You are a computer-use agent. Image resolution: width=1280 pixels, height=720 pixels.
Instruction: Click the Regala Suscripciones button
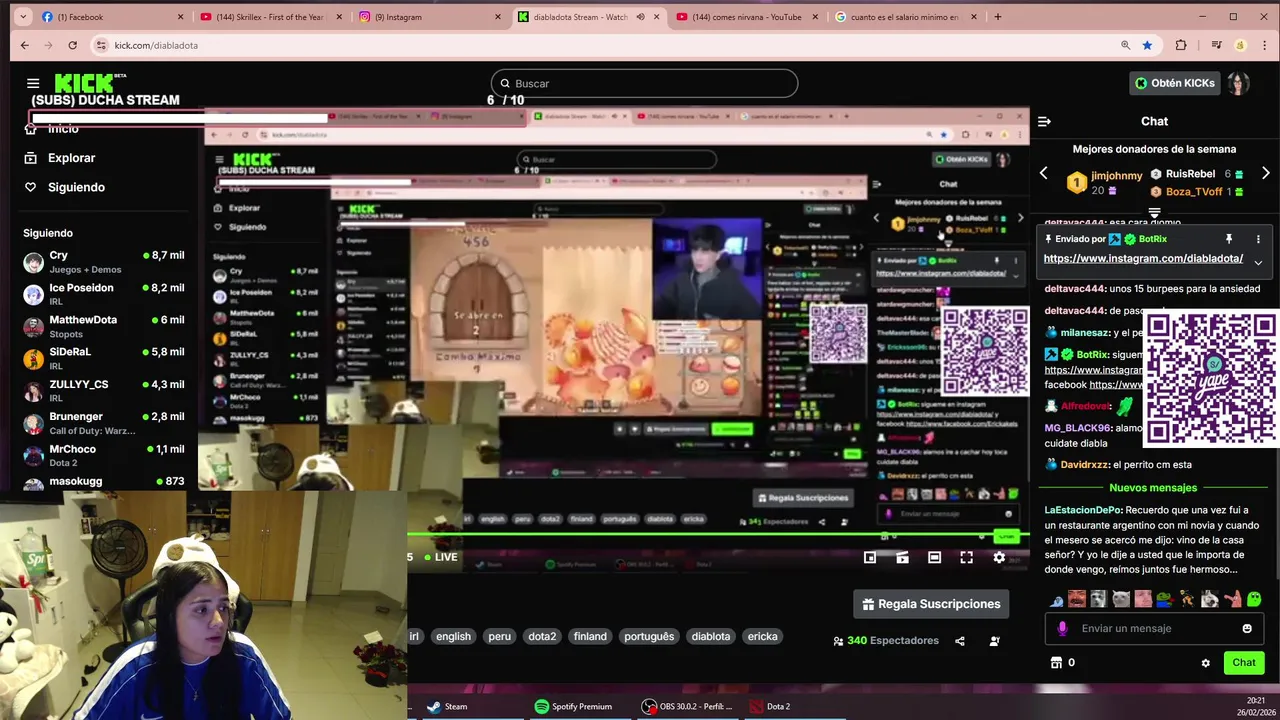pyautogui.click(x=931, y=604)
